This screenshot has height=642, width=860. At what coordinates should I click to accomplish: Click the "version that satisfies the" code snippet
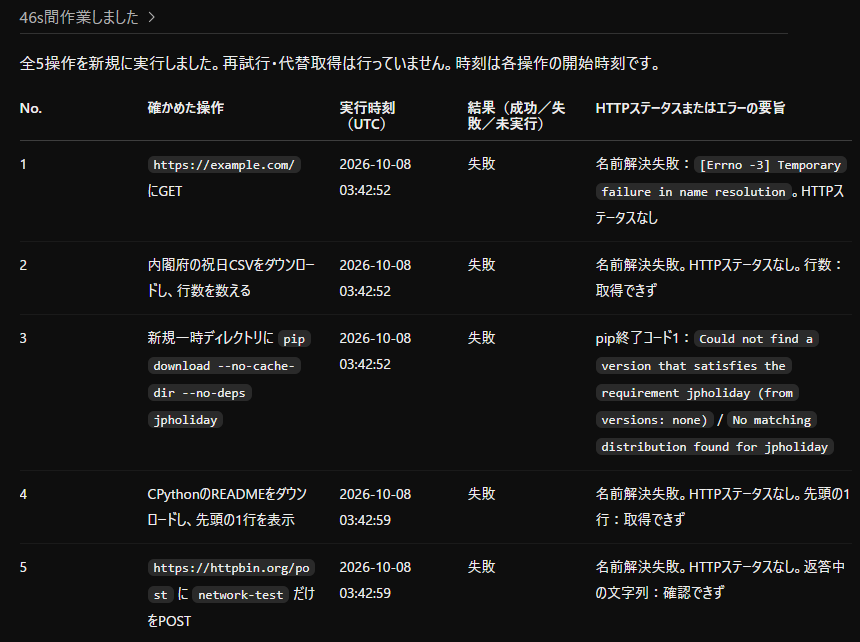click(x=693, y=366)
